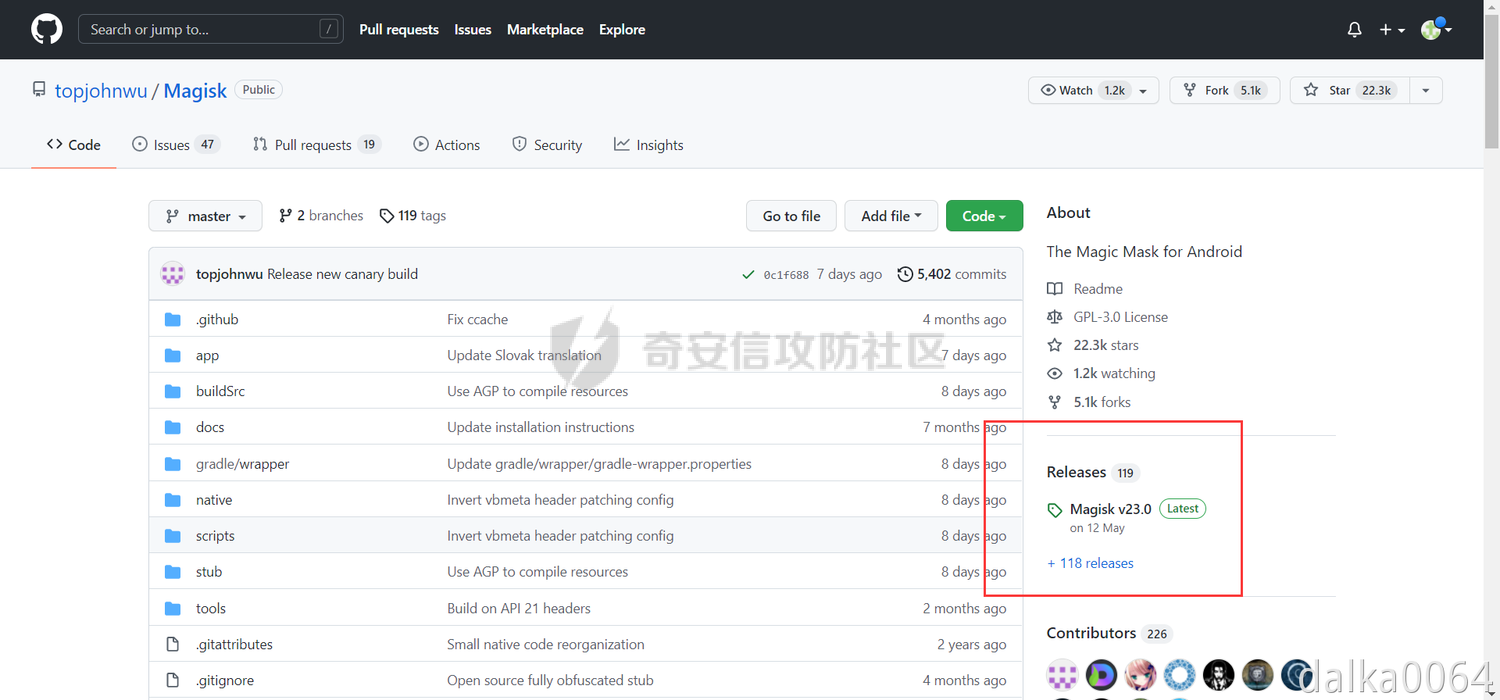Open the app folder
1500x700 pixels.
(207, 355)
